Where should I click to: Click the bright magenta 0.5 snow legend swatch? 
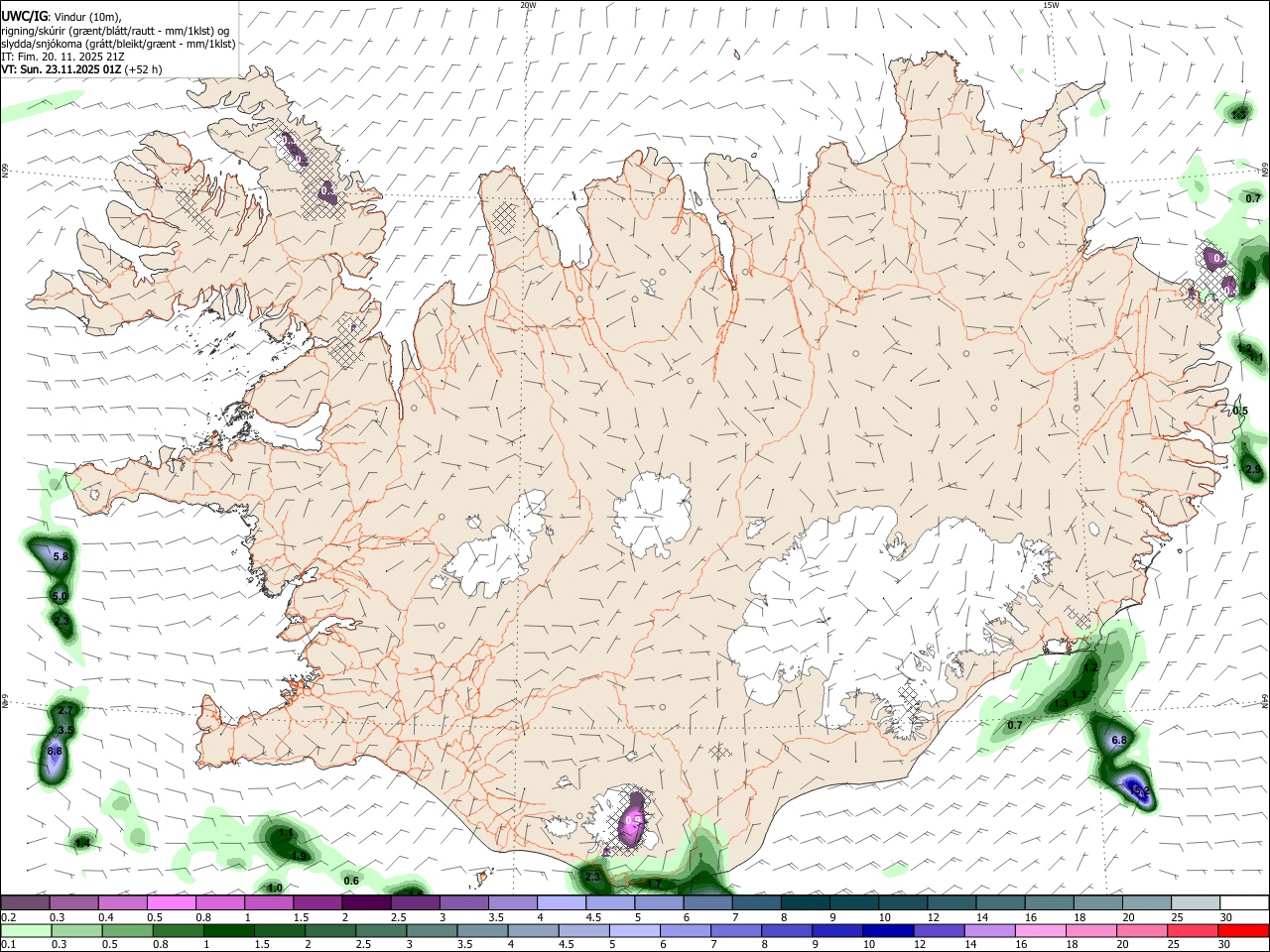[x=172, y=903]
